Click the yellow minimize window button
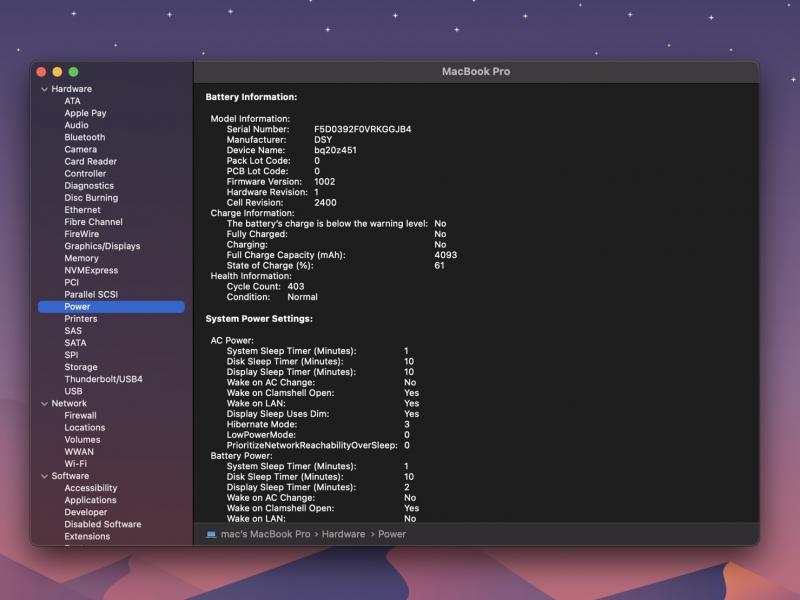Viewport: 800px width, 600px height. click(x=57, y=72)
